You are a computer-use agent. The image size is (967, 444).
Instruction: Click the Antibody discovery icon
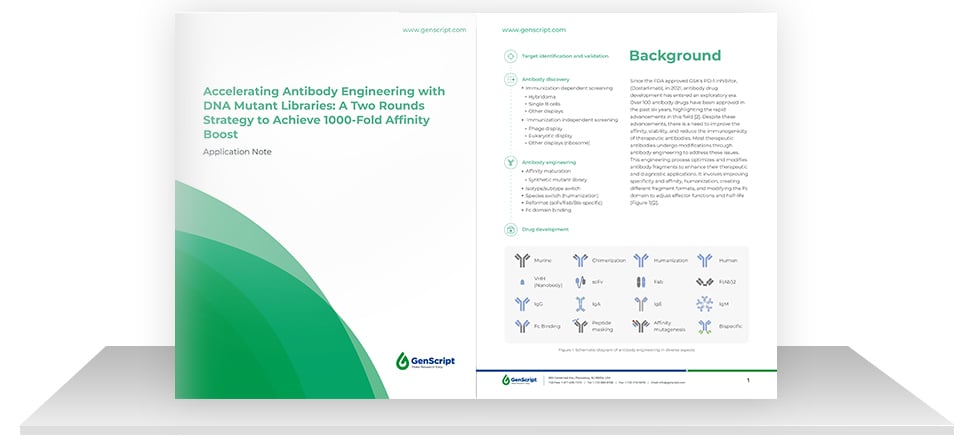pos(511,79)
